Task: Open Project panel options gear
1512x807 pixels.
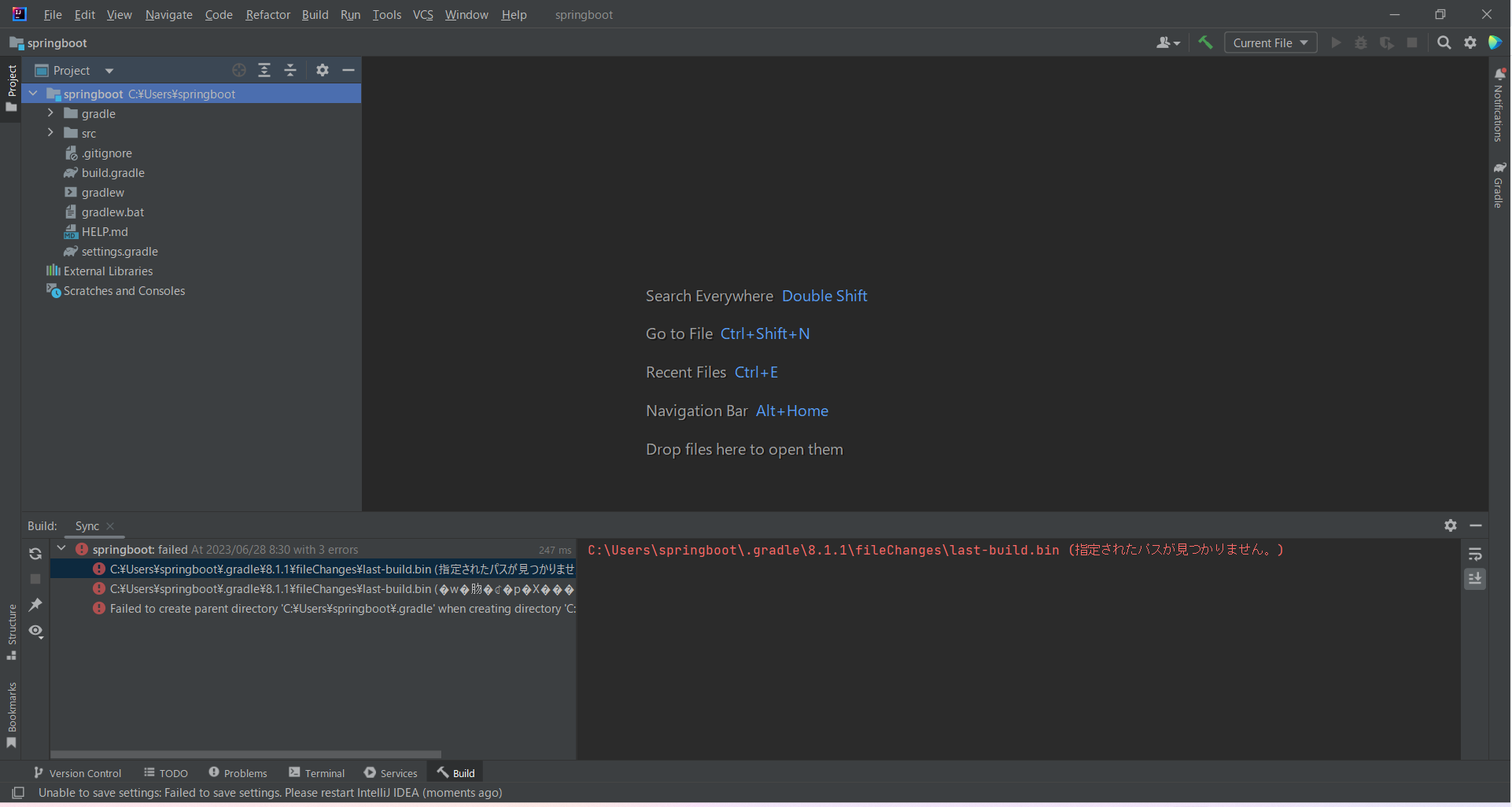Action: (323, 70)
